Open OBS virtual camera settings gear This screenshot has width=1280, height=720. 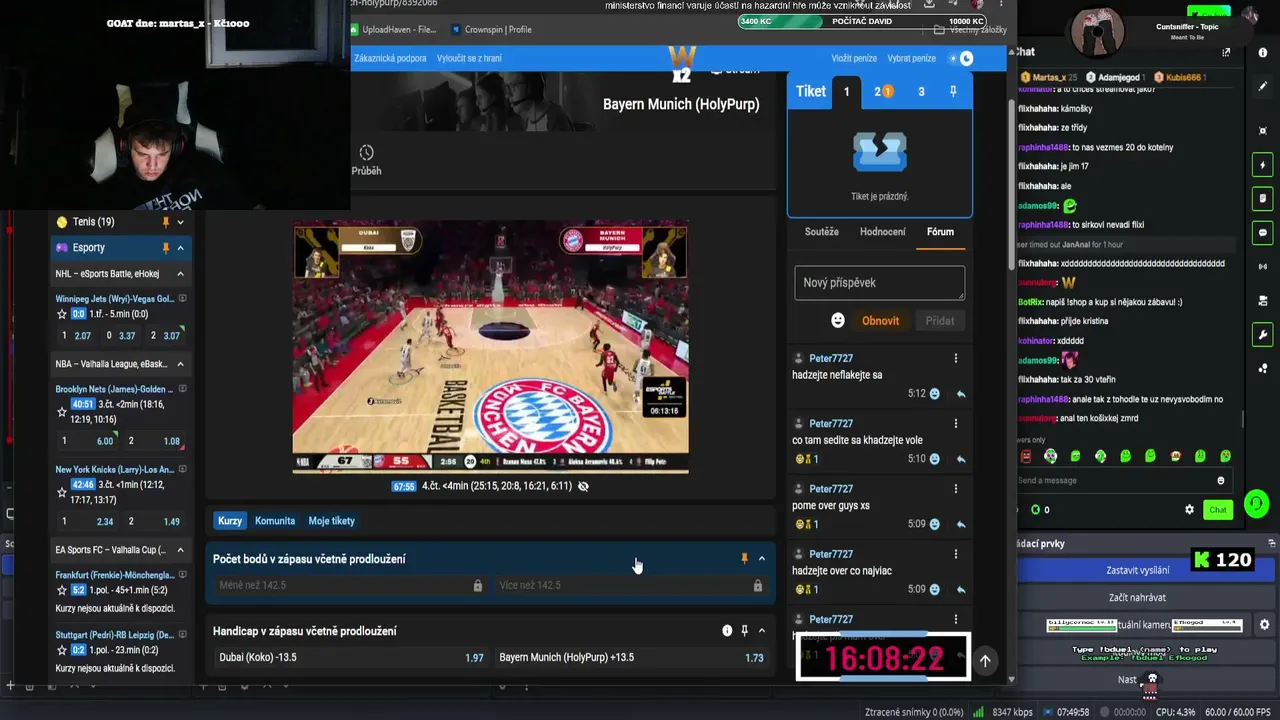(1265, 625)
